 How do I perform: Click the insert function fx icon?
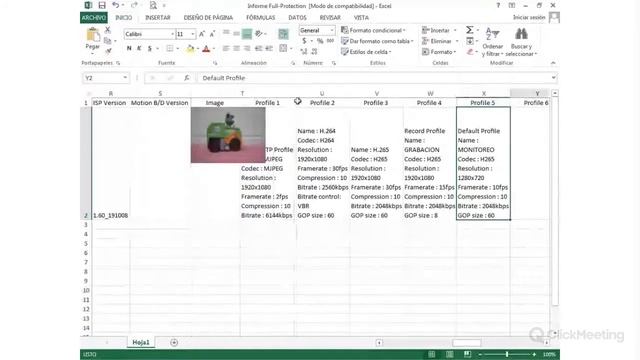pyautogui.click(x=187, y=78)
